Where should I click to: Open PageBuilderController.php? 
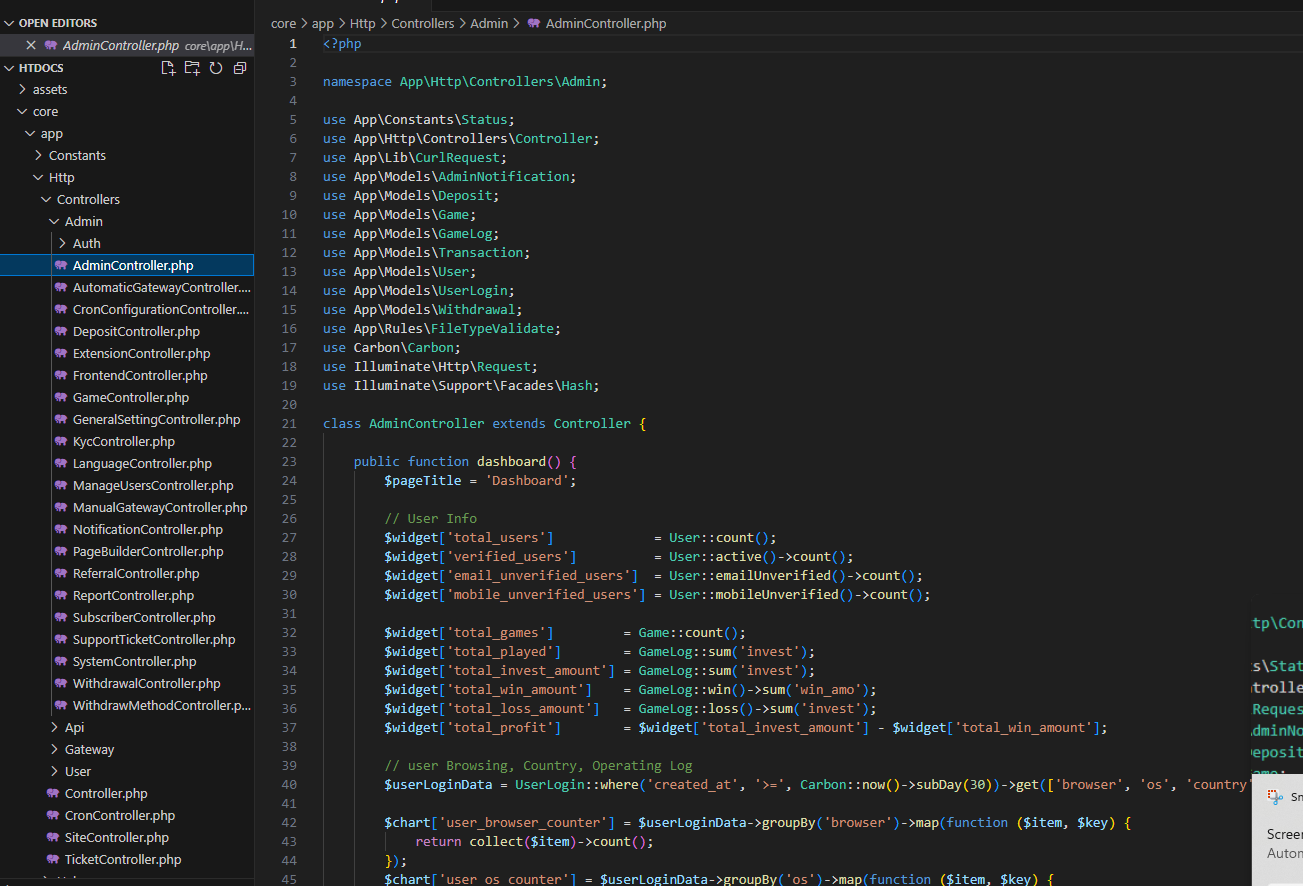coord(148,551)
